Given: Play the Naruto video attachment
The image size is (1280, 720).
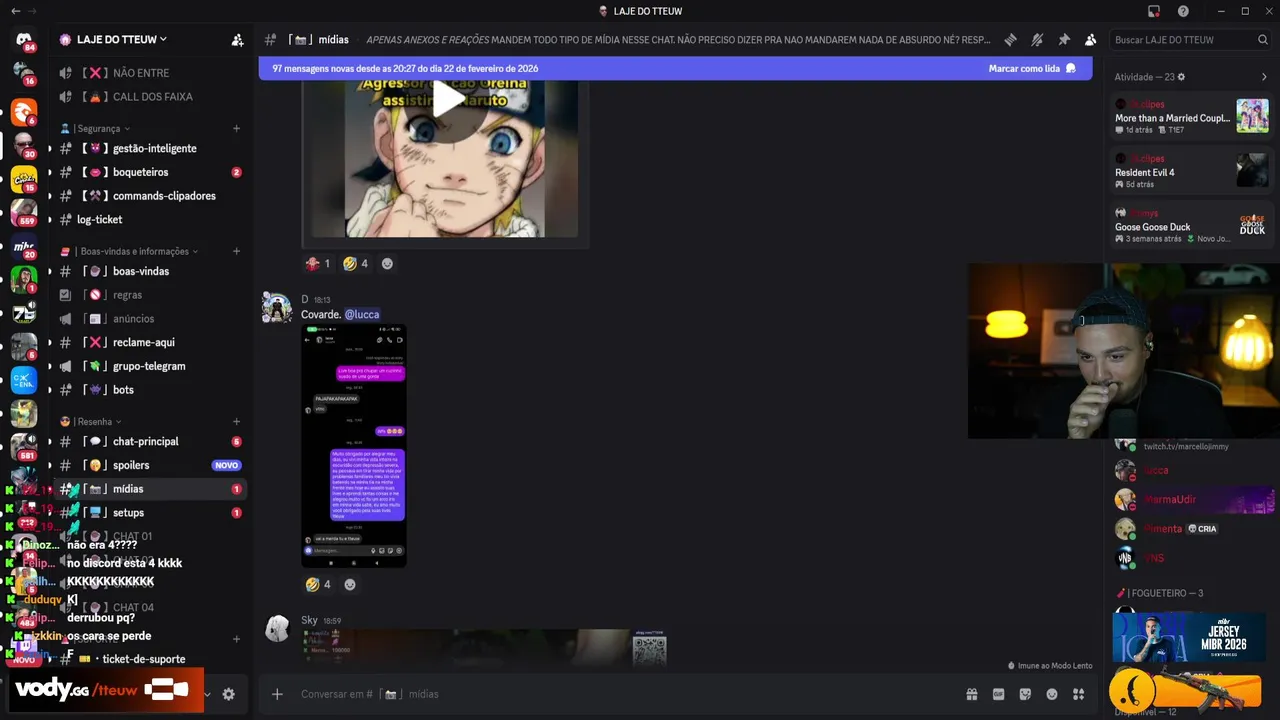Looking at the screenshot, I should [448, 98].
